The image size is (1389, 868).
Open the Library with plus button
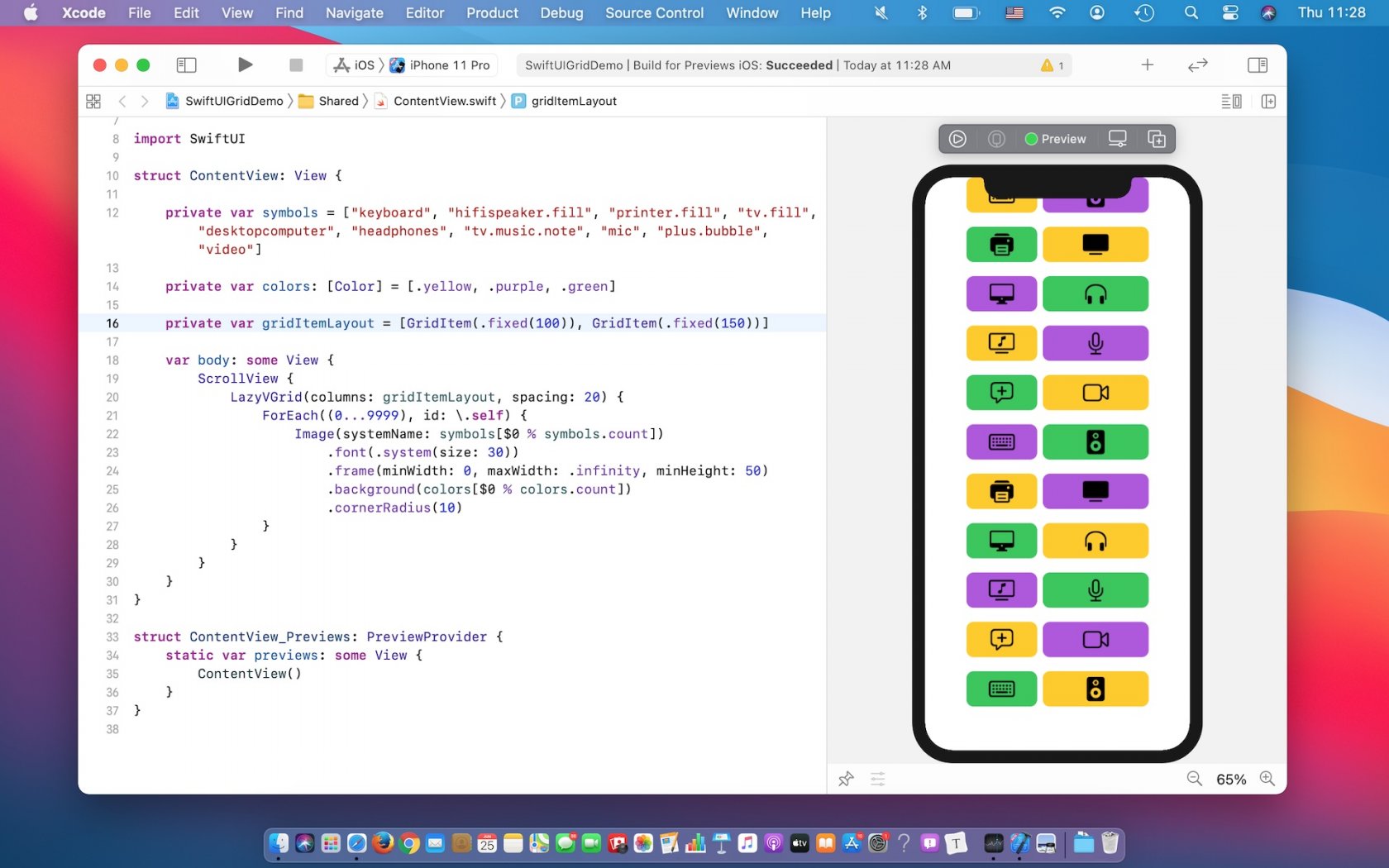tap(1147, 65)
